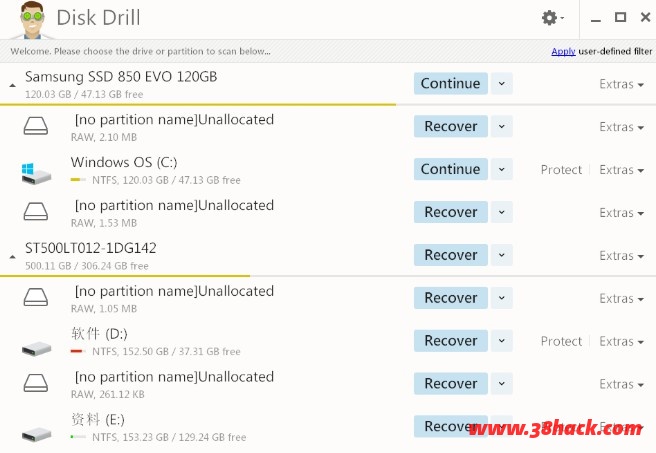
Task: Maximize the Disk Drill window
Action: point(620,18)
